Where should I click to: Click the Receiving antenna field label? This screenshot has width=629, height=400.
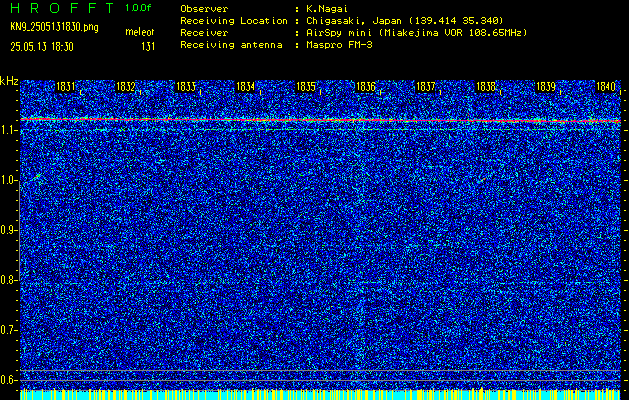[x=231, y=45]
